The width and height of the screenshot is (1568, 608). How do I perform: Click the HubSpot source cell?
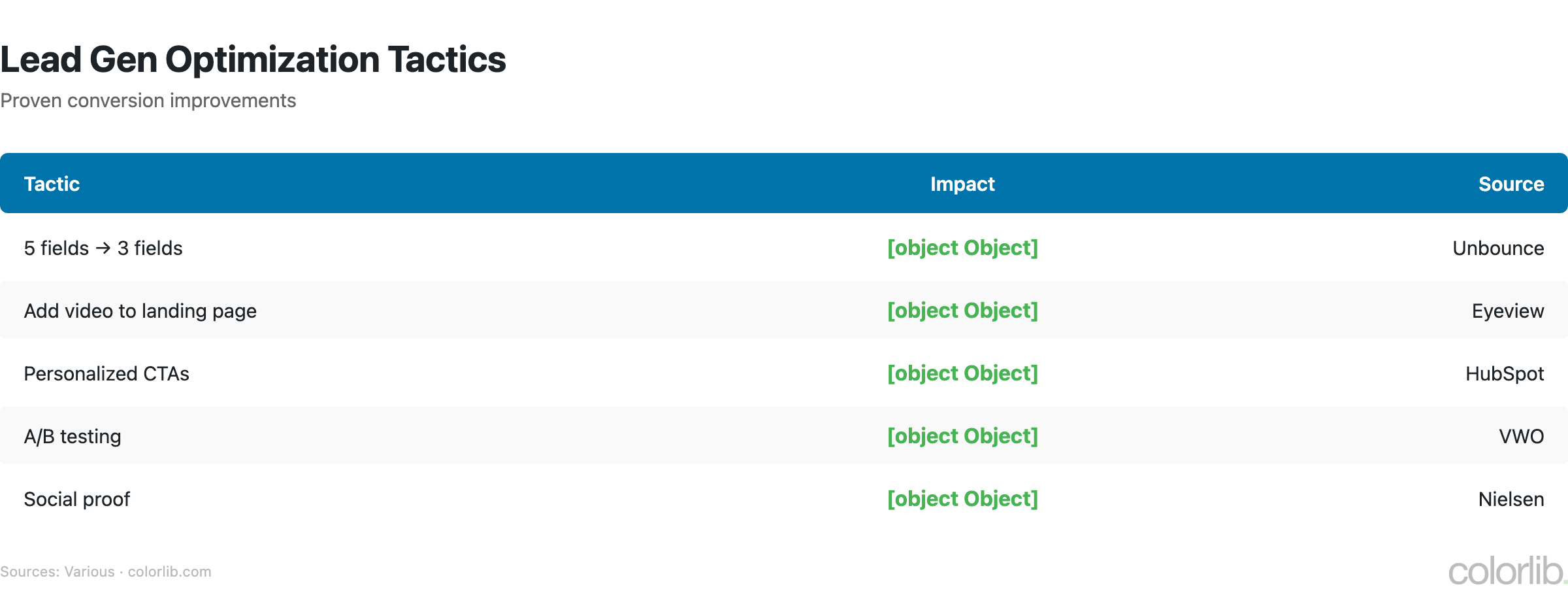point(1504,374)
